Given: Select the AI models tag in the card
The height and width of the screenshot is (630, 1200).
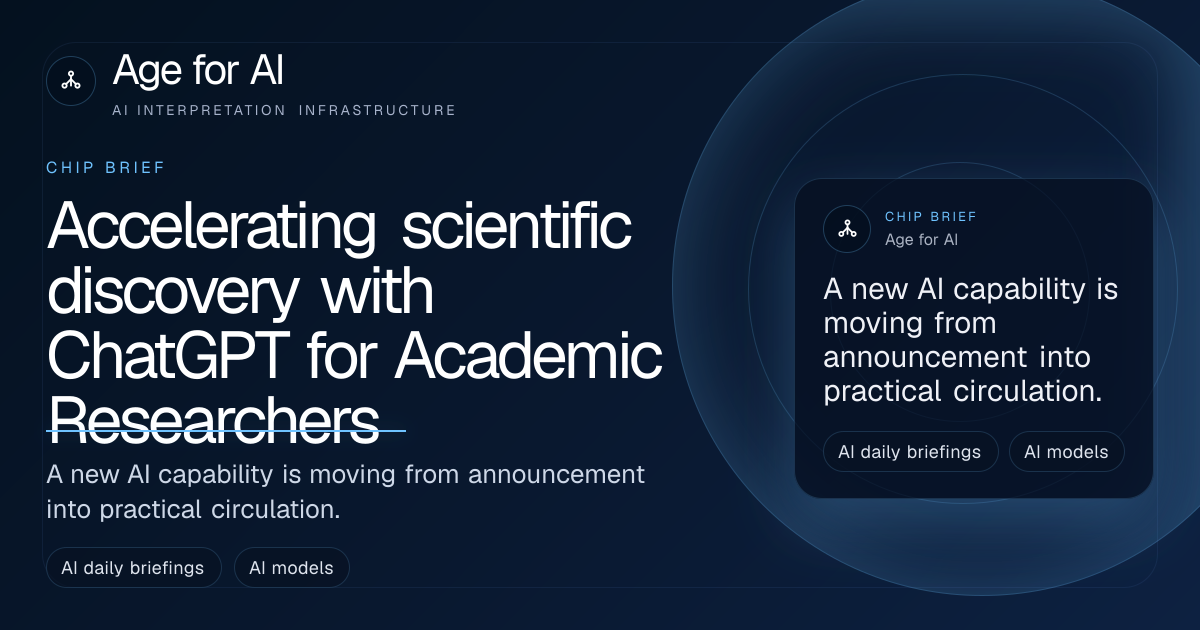Looking at the screenshot, I should pyautogui.click(x=1067, y=452).
